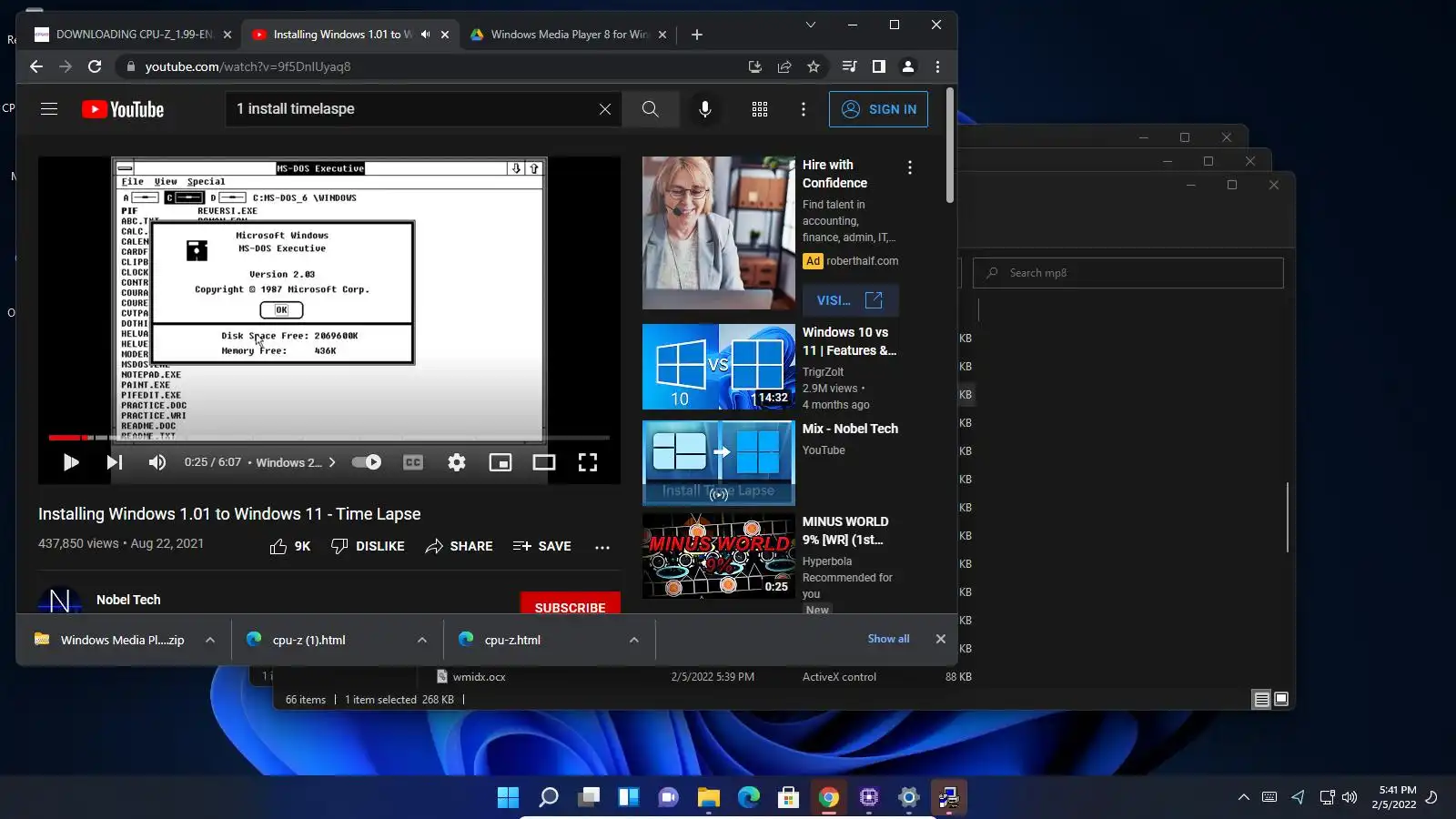Screen dimensions: 1456x819
Task: Skip to the next video
Action: [x=114, y=462]
